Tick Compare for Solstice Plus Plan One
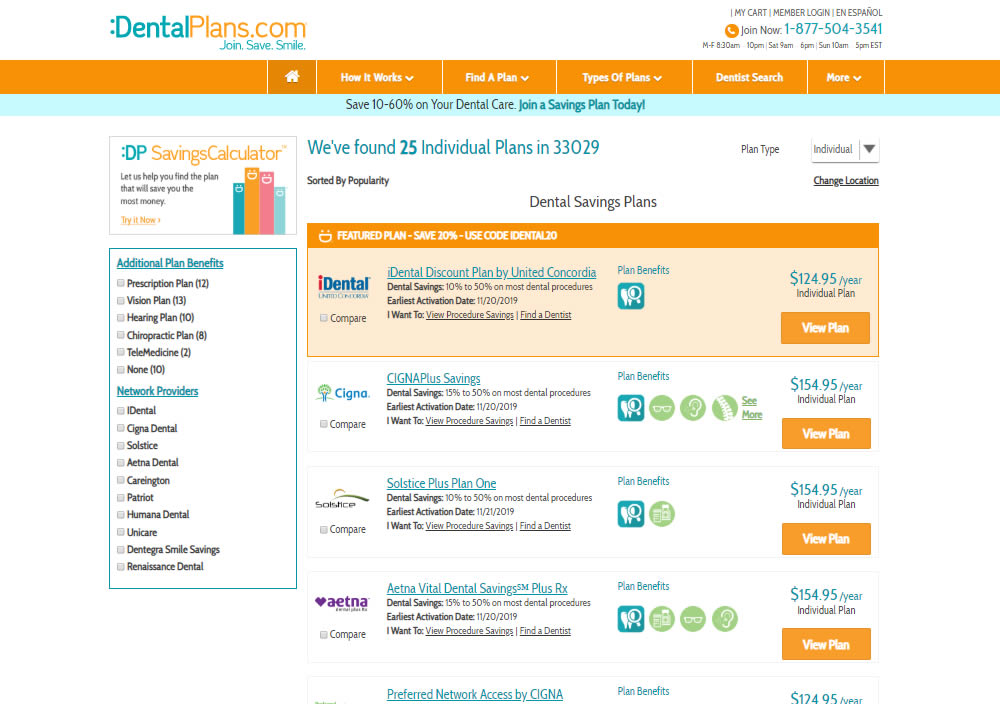 click(x=324, y=530)
